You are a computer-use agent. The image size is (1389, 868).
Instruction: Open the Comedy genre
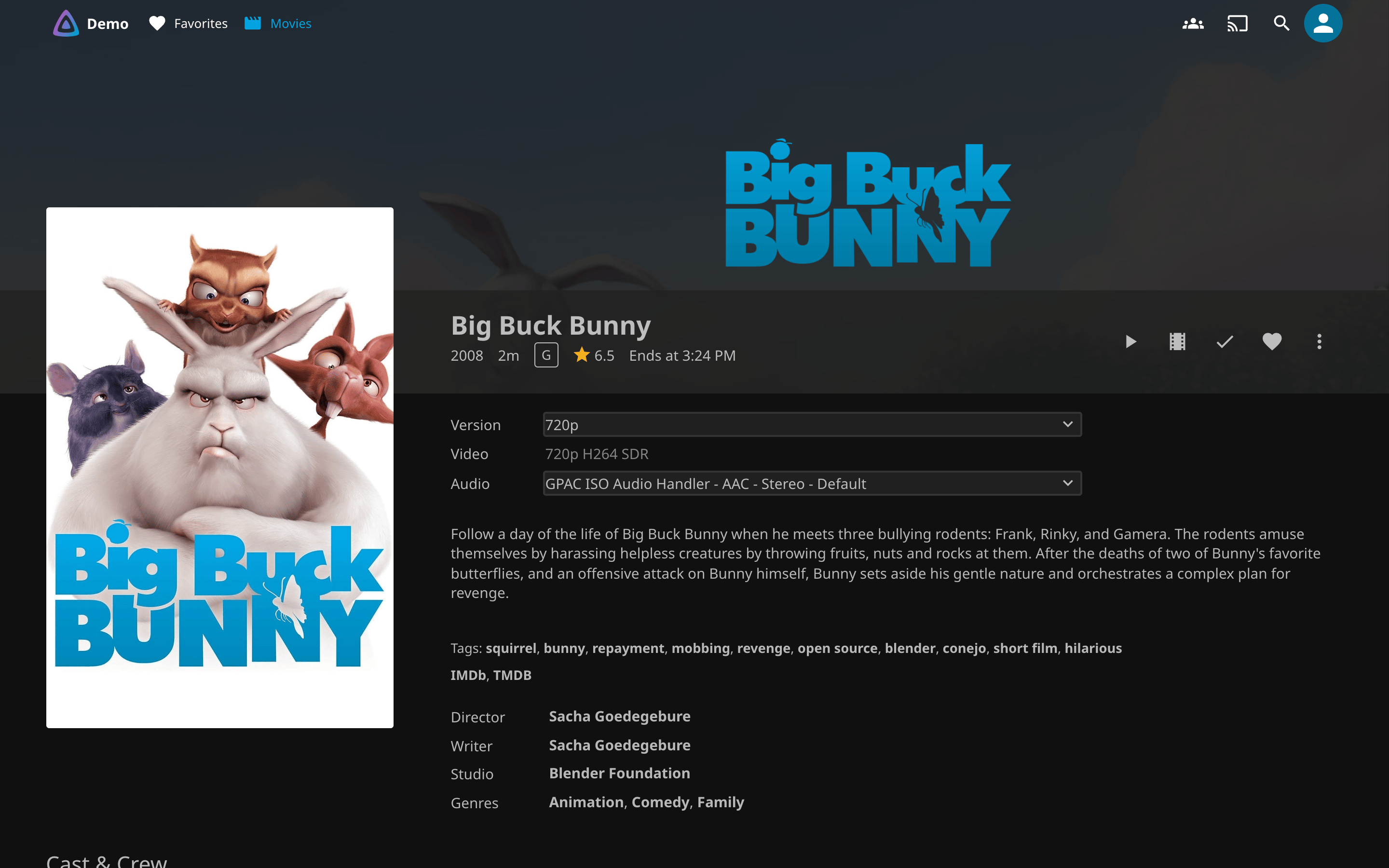[x=660, y=802]
